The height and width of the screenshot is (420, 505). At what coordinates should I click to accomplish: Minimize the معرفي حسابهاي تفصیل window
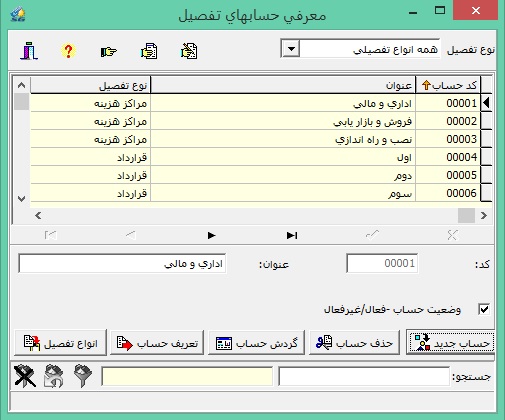(x=413, y=13)
